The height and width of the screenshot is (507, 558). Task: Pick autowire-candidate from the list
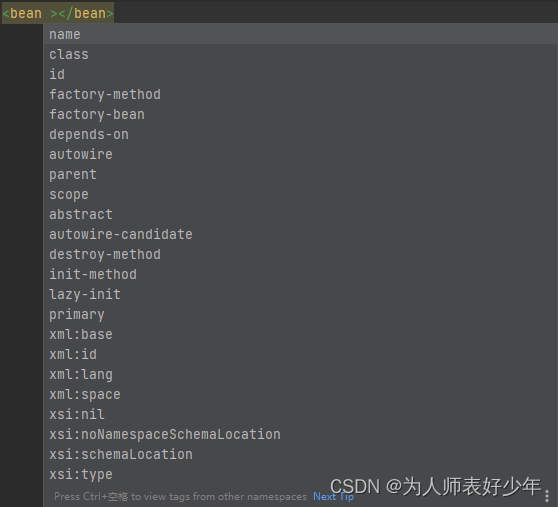300,234
